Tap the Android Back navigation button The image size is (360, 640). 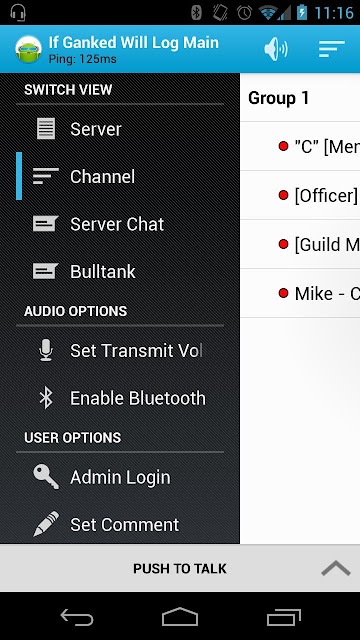tap(76, 616)
